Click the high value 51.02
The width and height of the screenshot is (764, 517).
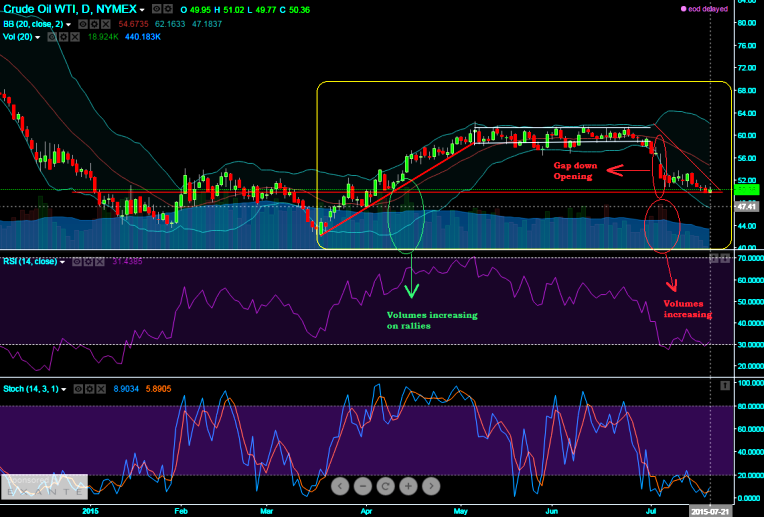(234, 10)
